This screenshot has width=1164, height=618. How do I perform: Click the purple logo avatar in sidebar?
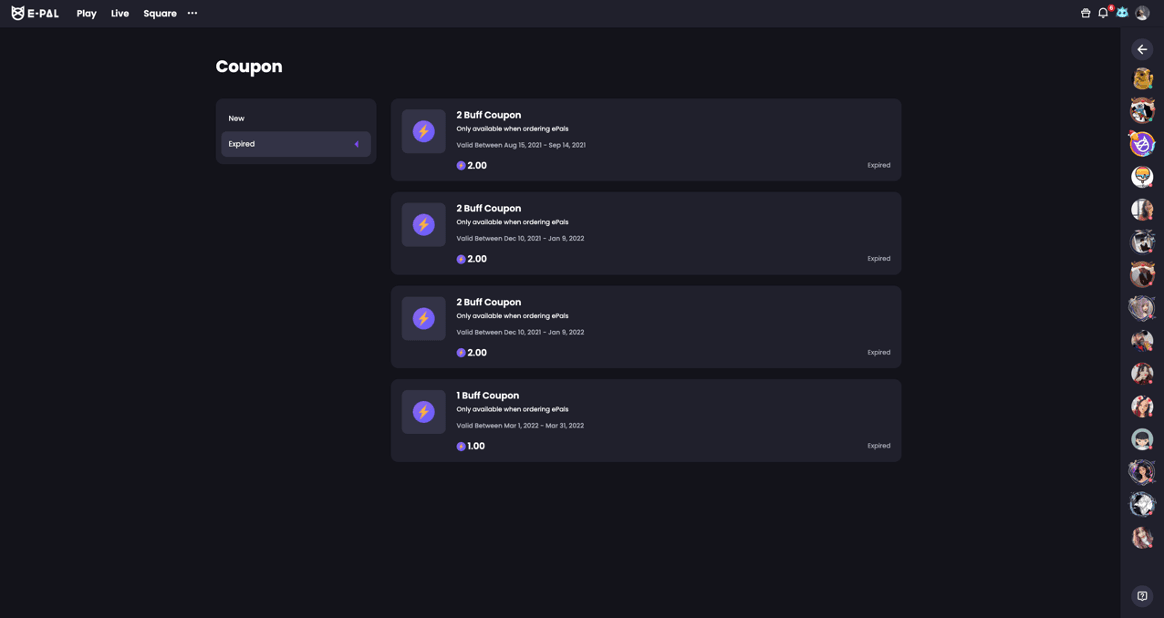tap(1142, 144)
